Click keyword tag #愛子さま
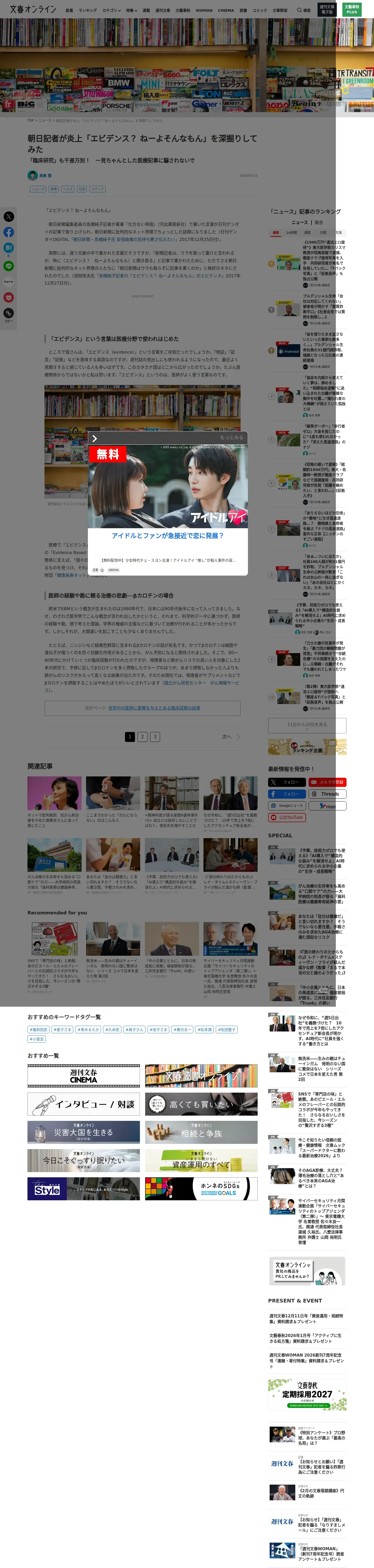The width and height of the screenshot is (374, 1568). pos(62,1030)
